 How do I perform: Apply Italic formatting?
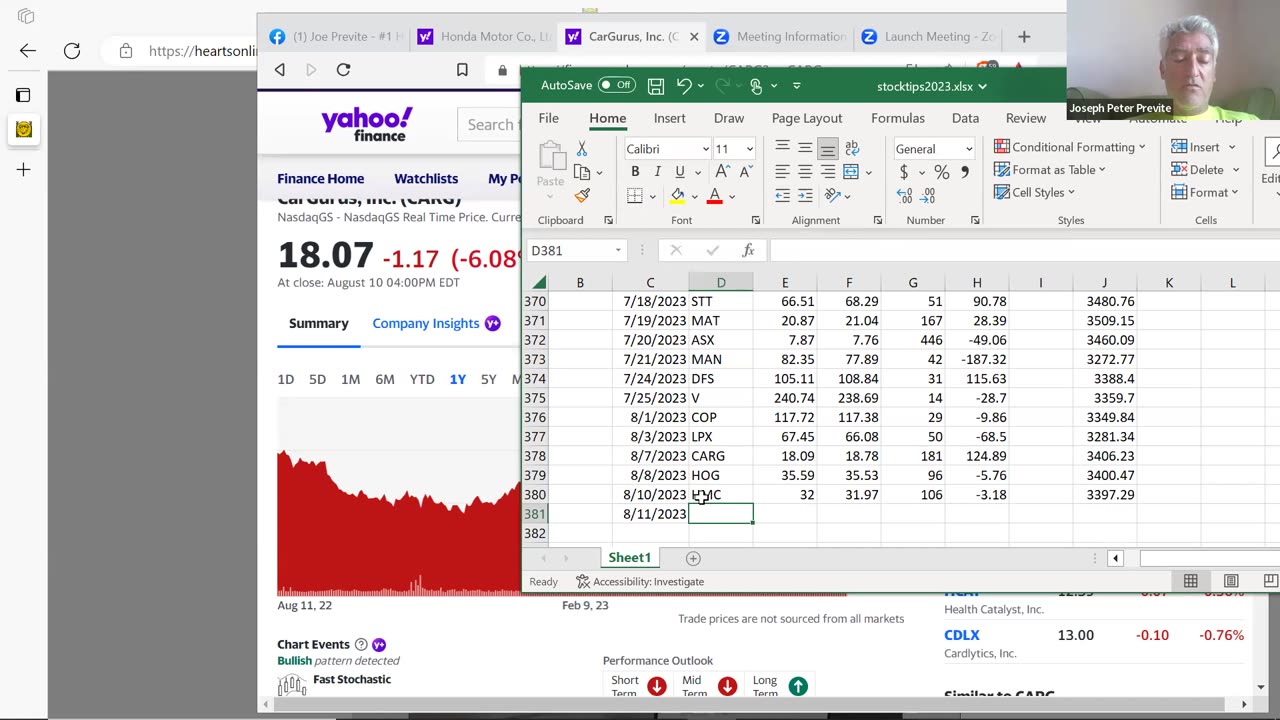(x=657, y=172)
